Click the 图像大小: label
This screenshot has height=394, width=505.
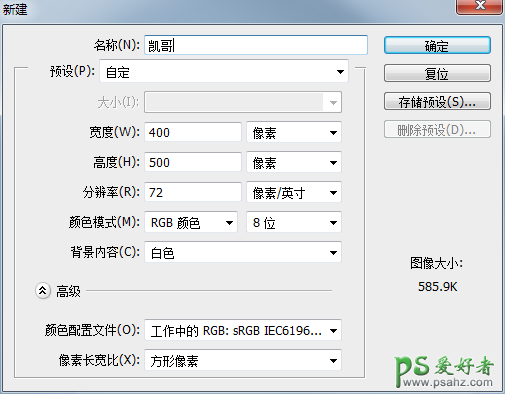pyautogui.click(x=436, y=263)
